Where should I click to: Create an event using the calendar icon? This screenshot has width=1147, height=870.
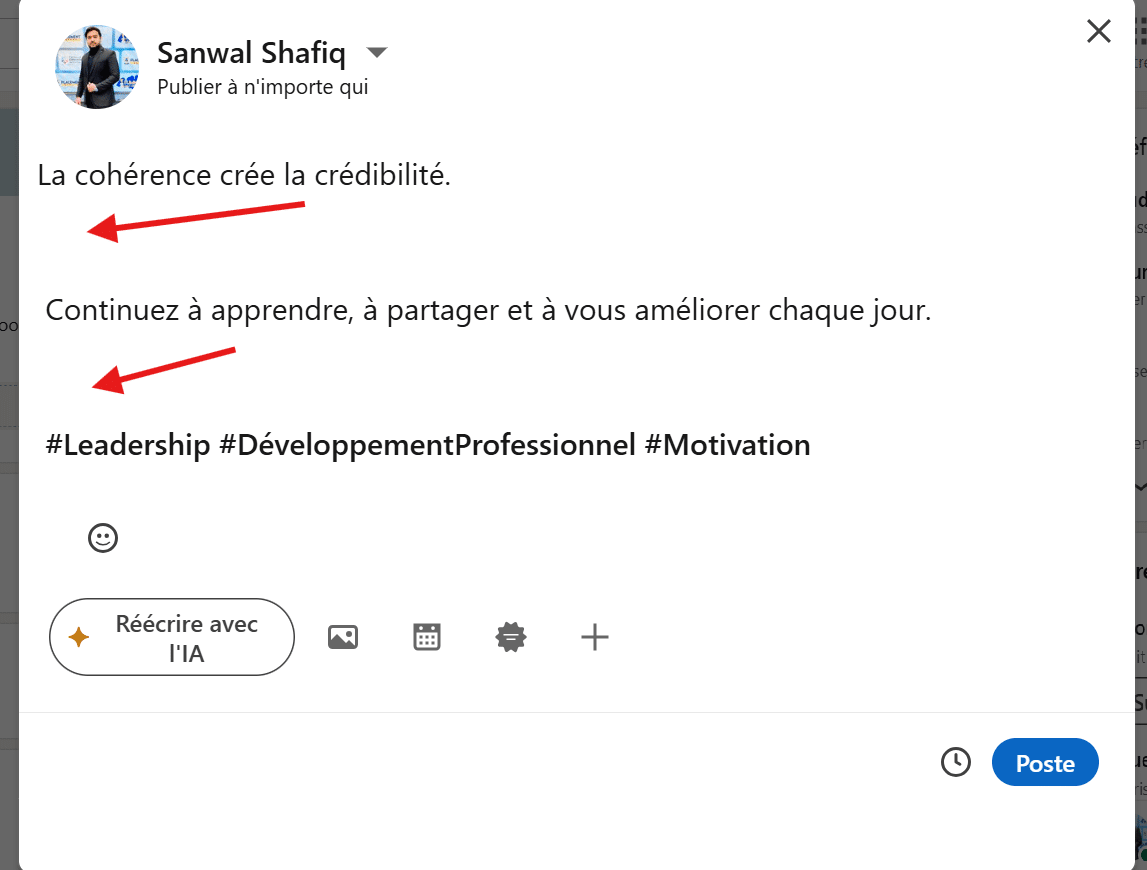pos(426,636)
